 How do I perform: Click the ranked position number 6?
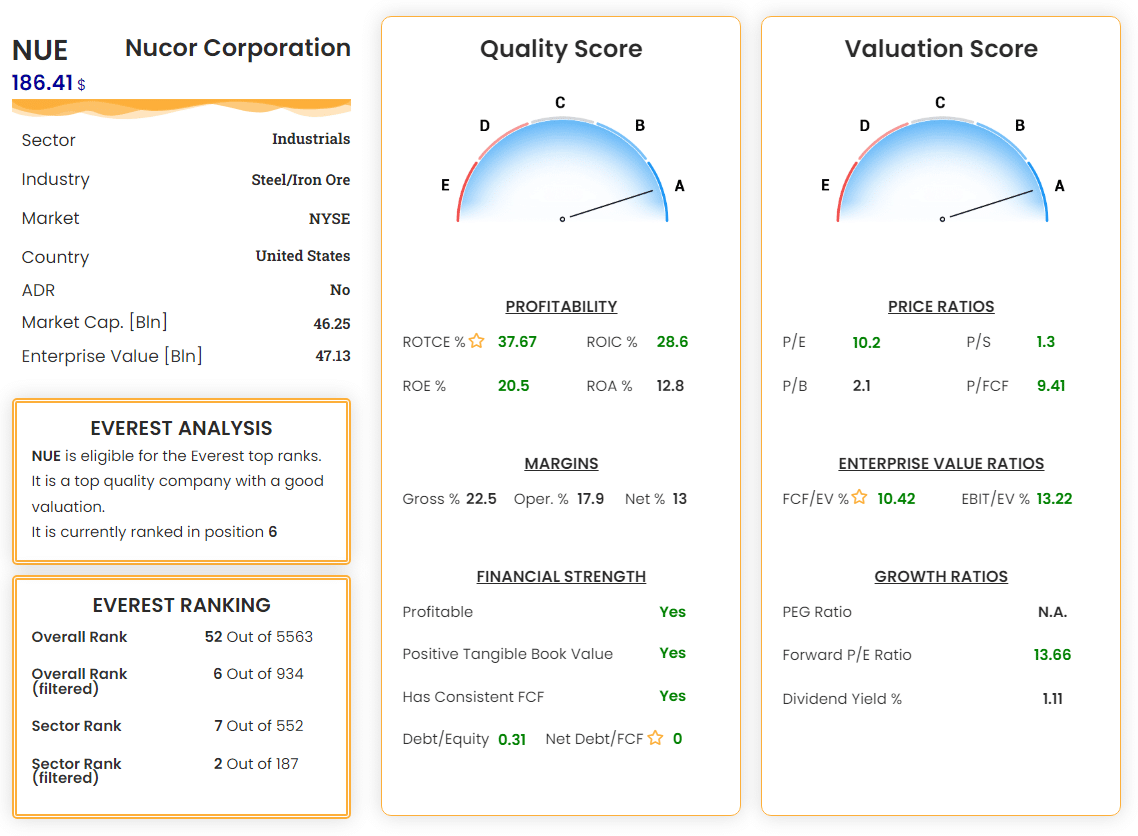point(273,532)
